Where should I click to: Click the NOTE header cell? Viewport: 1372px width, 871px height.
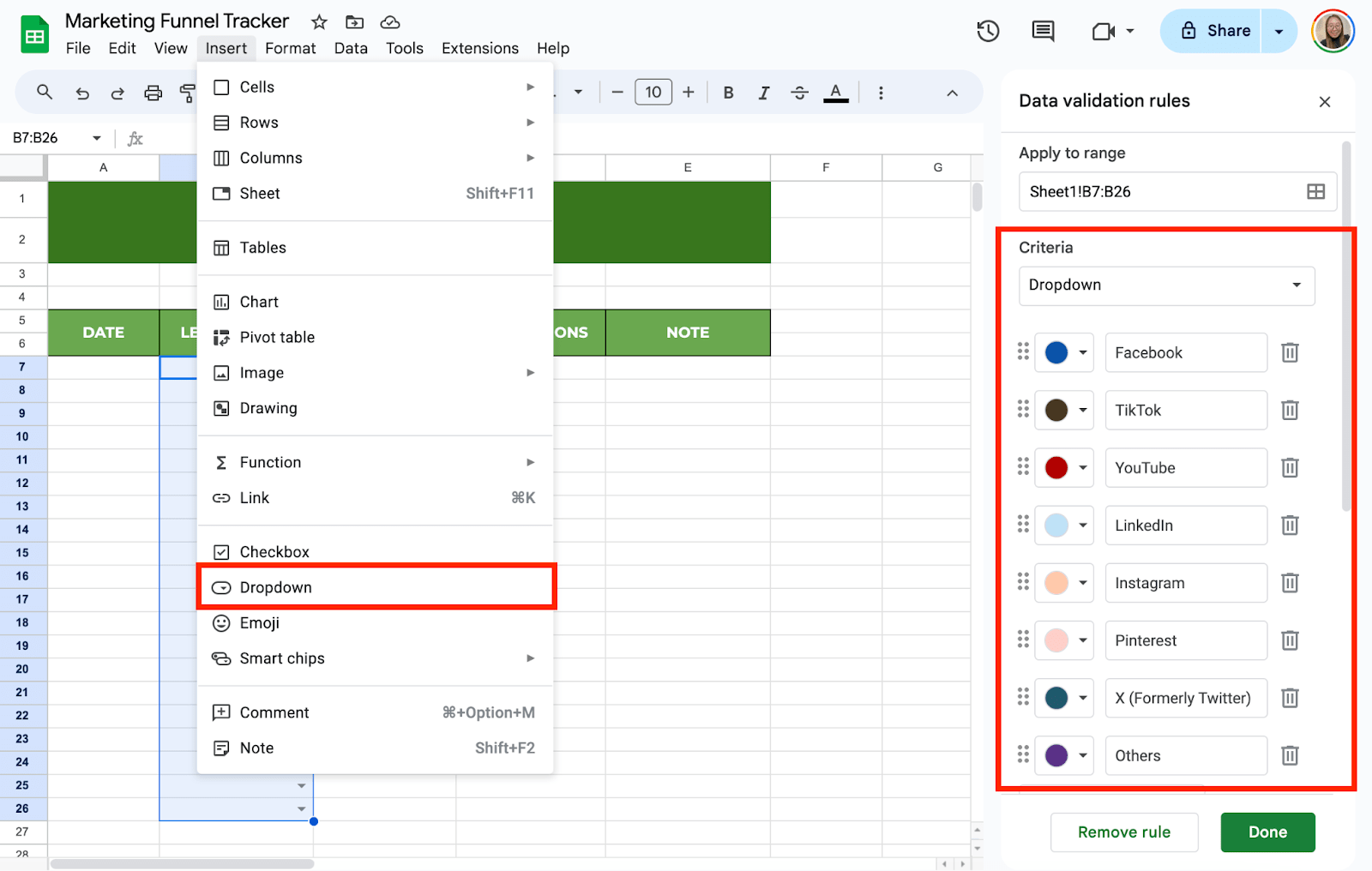click(688, 333)
